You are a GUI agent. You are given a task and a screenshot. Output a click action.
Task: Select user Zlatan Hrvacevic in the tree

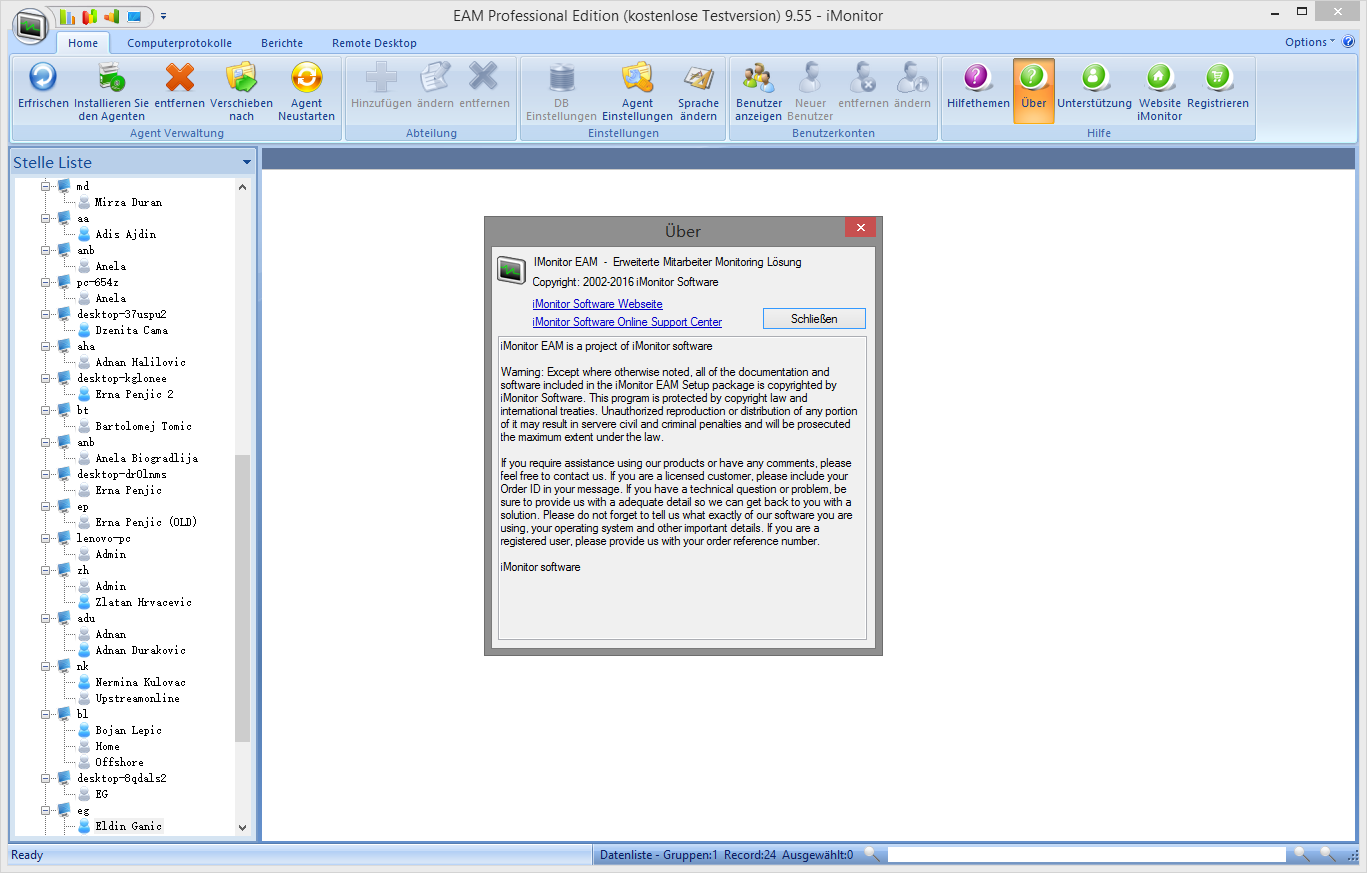pos(143,602)
